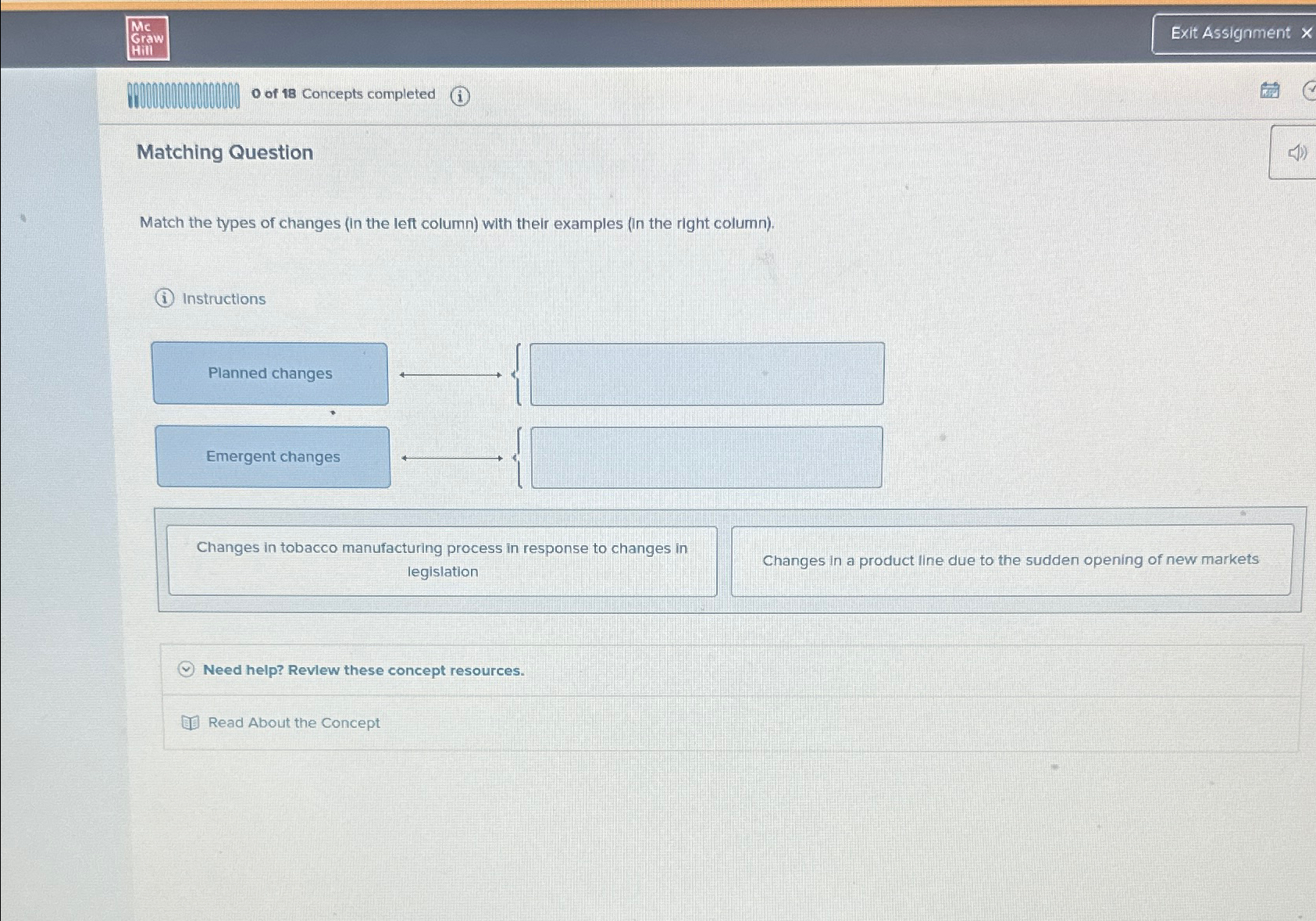The height and width of the screenshot is (921, 1316).
Task: Click the info icon beside Concepts completed
Action: coord(461,96)
